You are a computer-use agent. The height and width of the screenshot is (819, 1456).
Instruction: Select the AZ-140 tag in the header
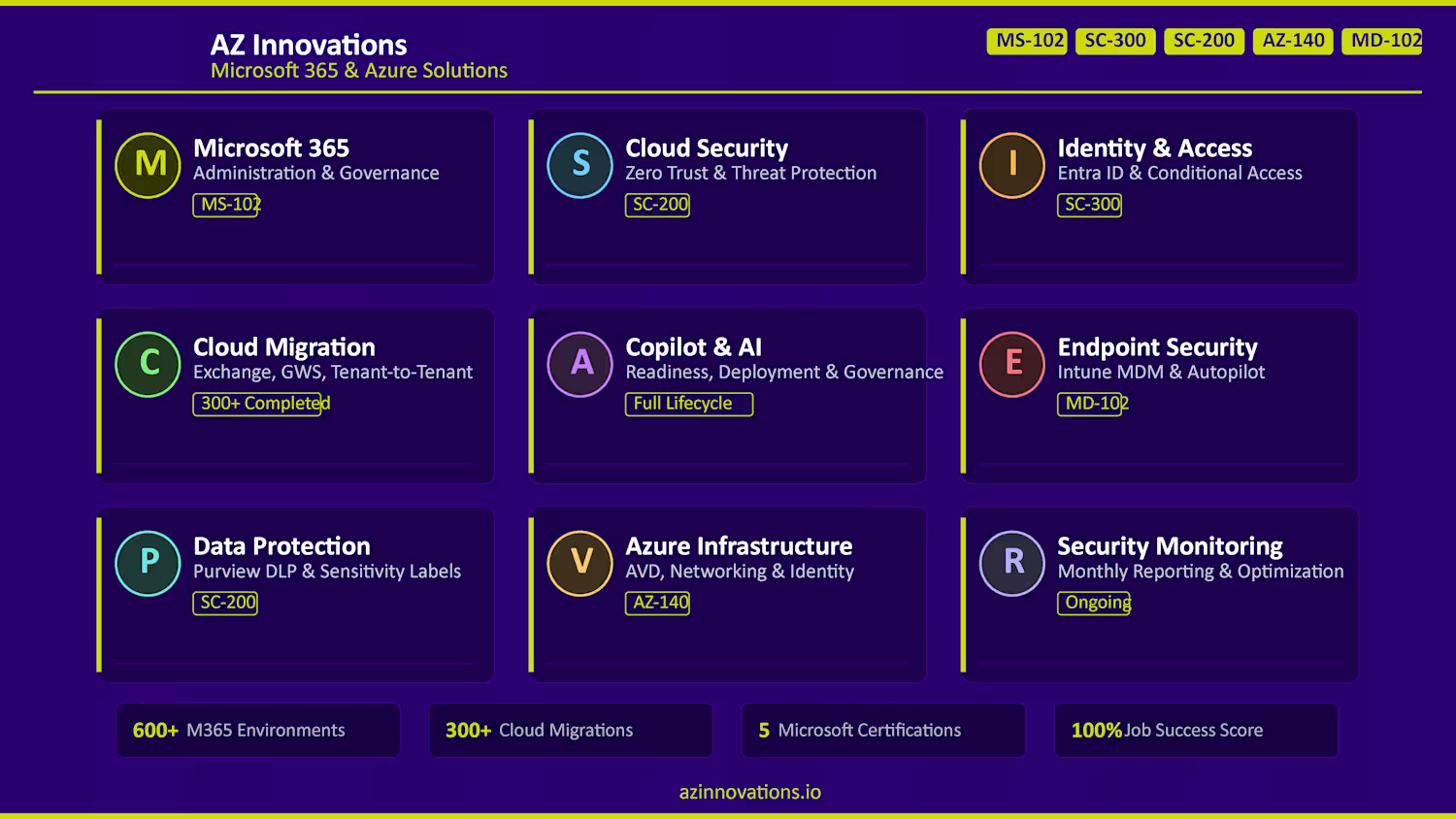1293,41
